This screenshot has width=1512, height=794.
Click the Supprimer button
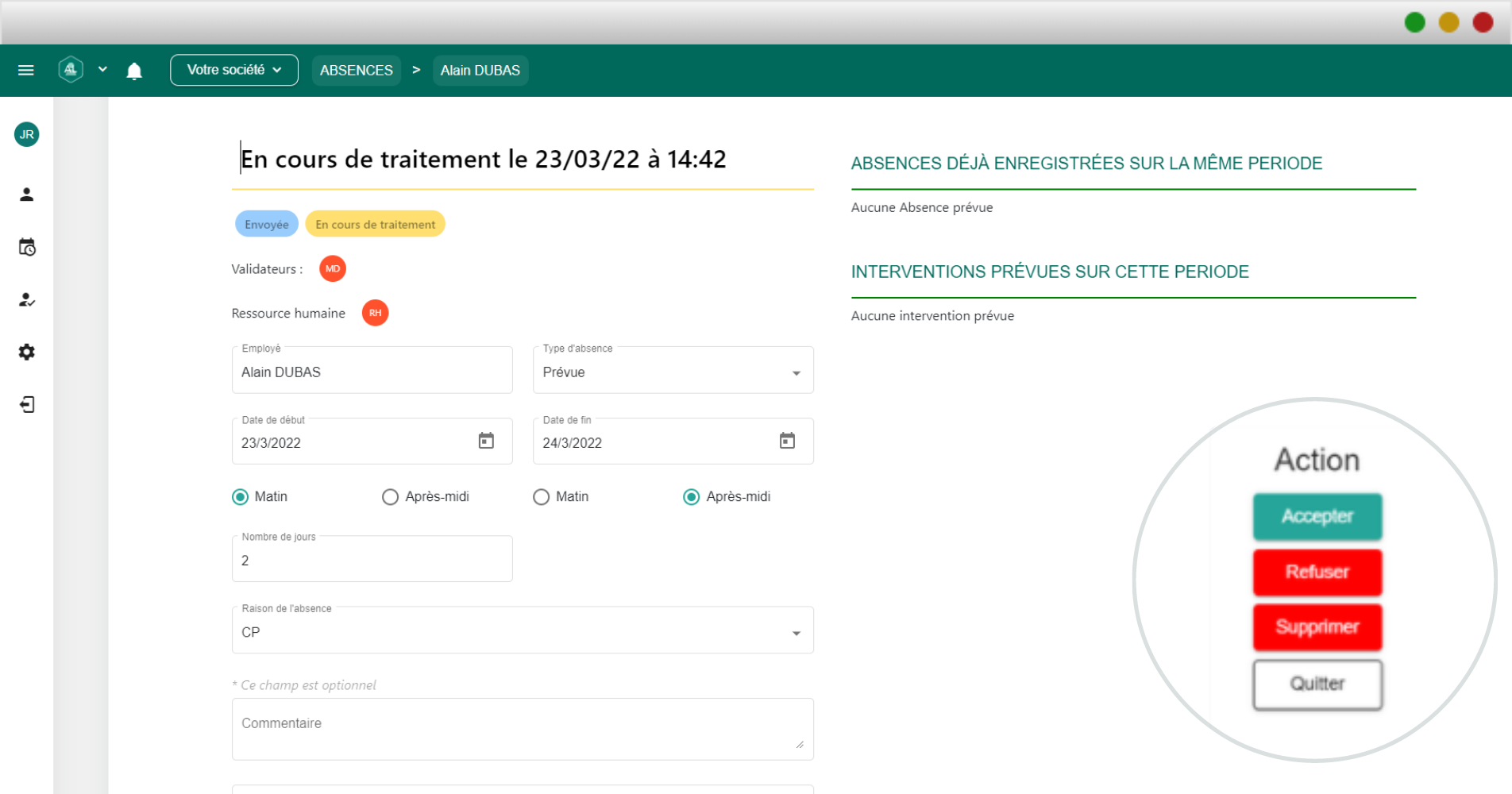point(1317,627)
